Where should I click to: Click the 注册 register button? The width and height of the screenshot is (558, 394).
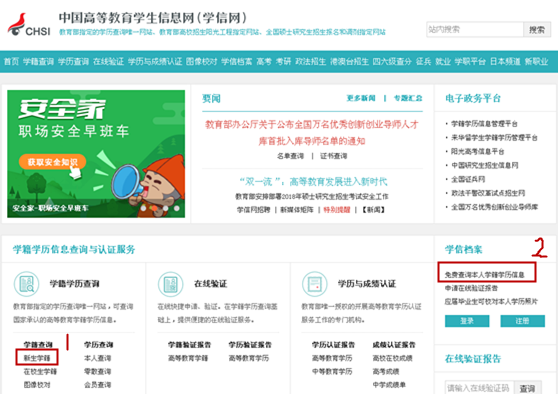click(522, 321)
